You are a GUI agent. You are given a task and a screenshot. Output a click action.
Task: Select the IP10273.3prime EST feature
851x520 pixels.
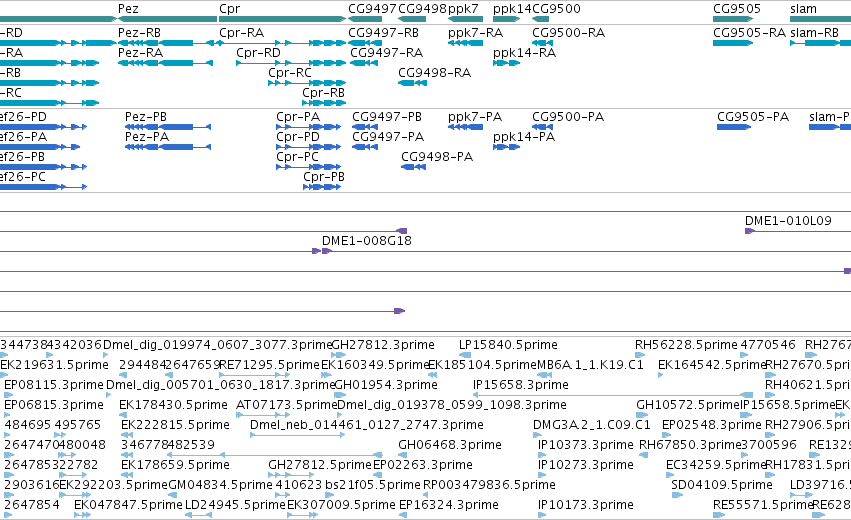pos(542,475)
